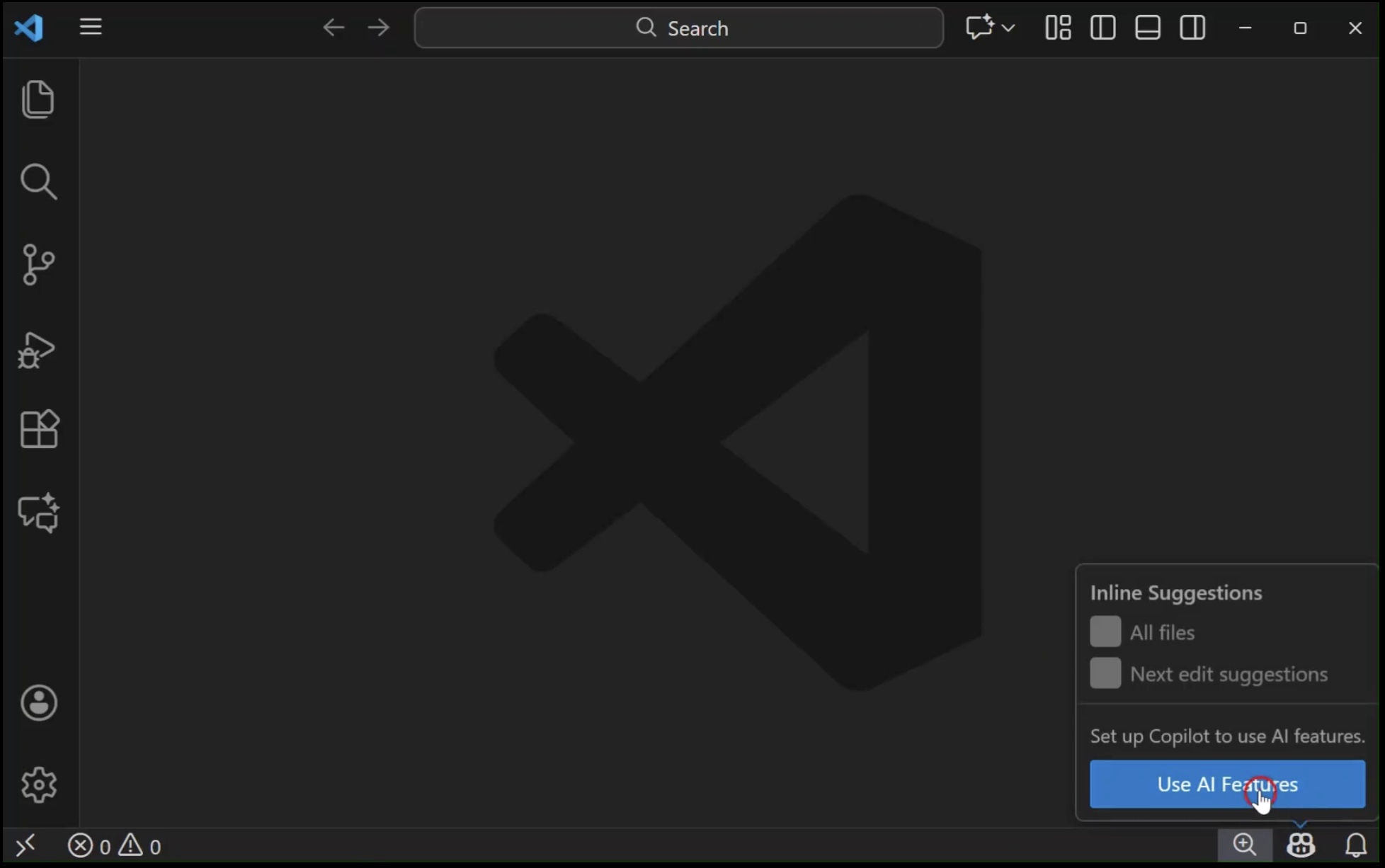
Task: Open the Manage gear menu
Action: coord(38,784)
